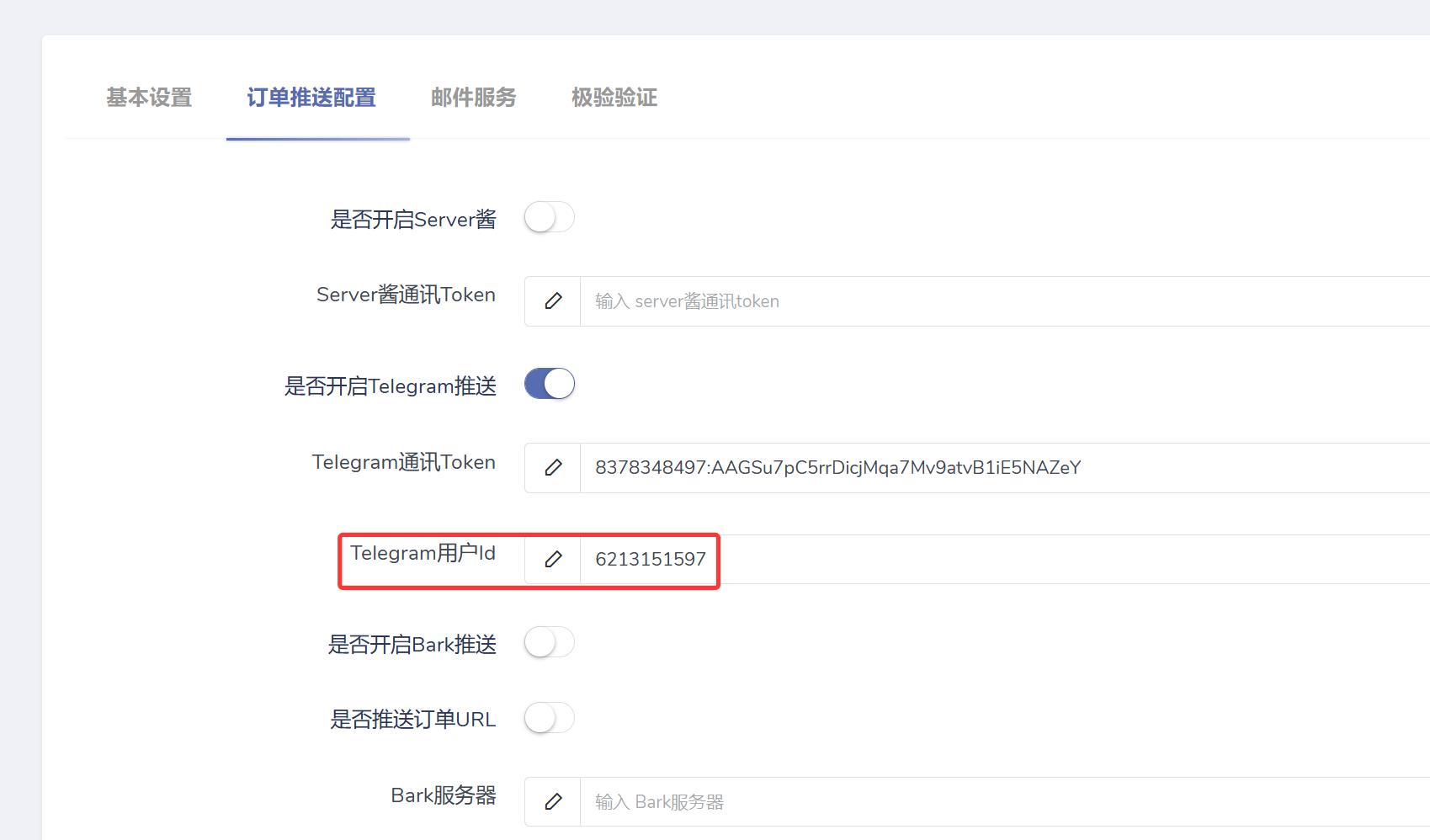Click the pencil icon beside Server酱通讯Token field
1430x840 pixels.
(553, 301)
